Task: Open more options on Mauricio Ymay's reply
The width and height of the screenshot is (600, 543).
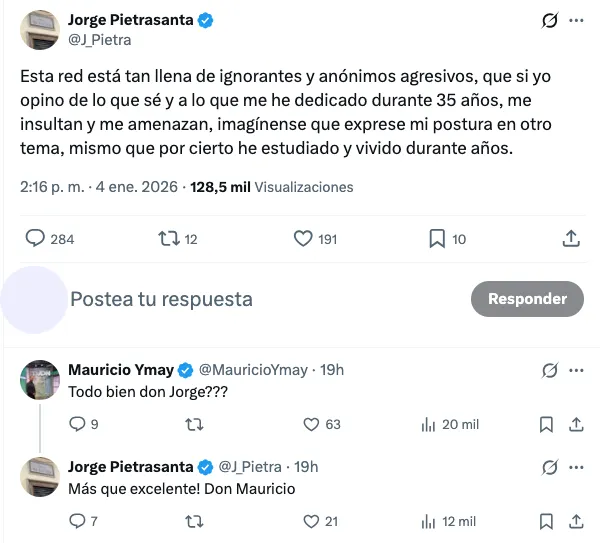Action: (x=577, y=370)
